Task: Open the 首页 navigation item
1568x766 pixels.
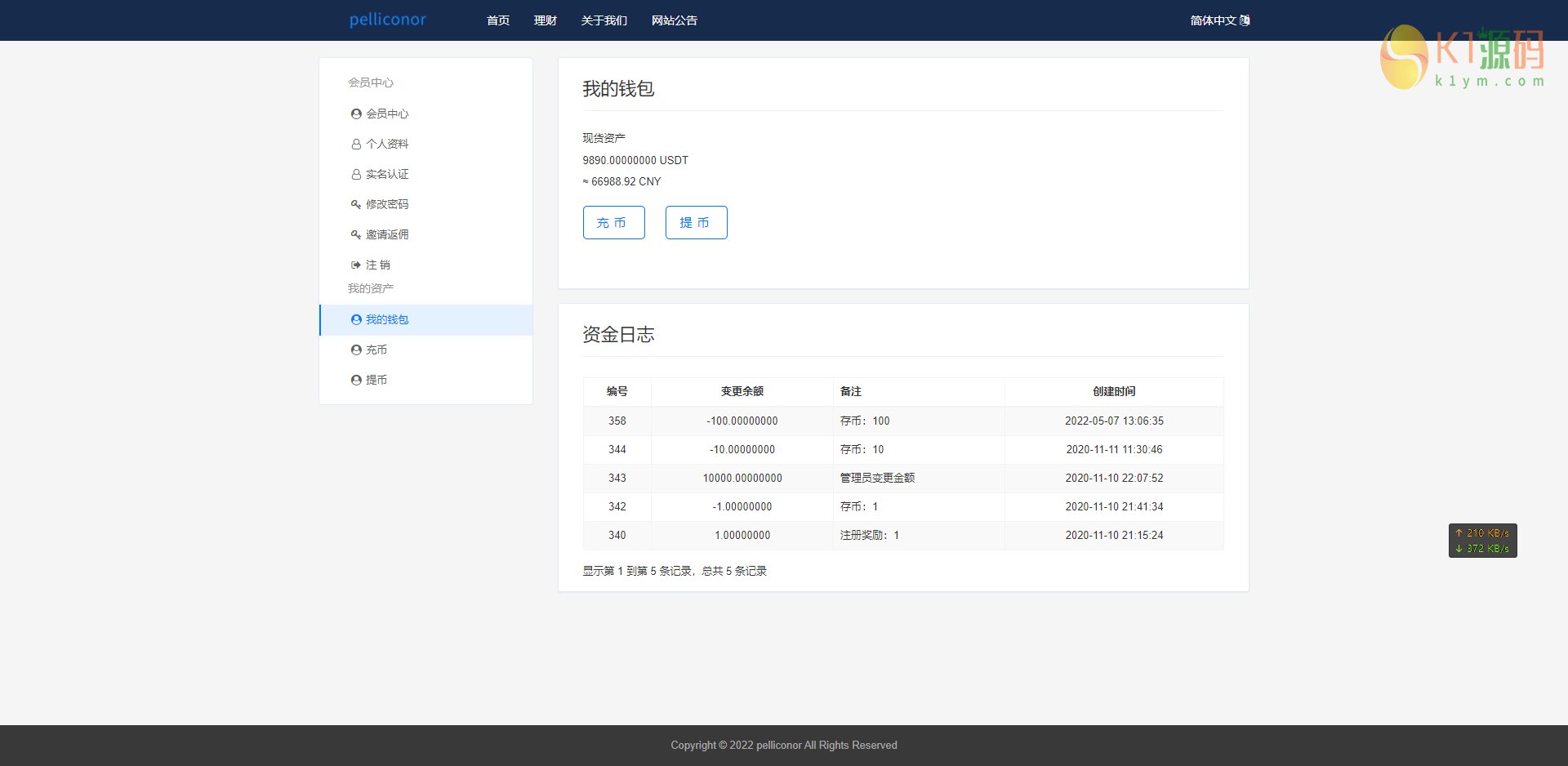Action: [x=498, y=20]
